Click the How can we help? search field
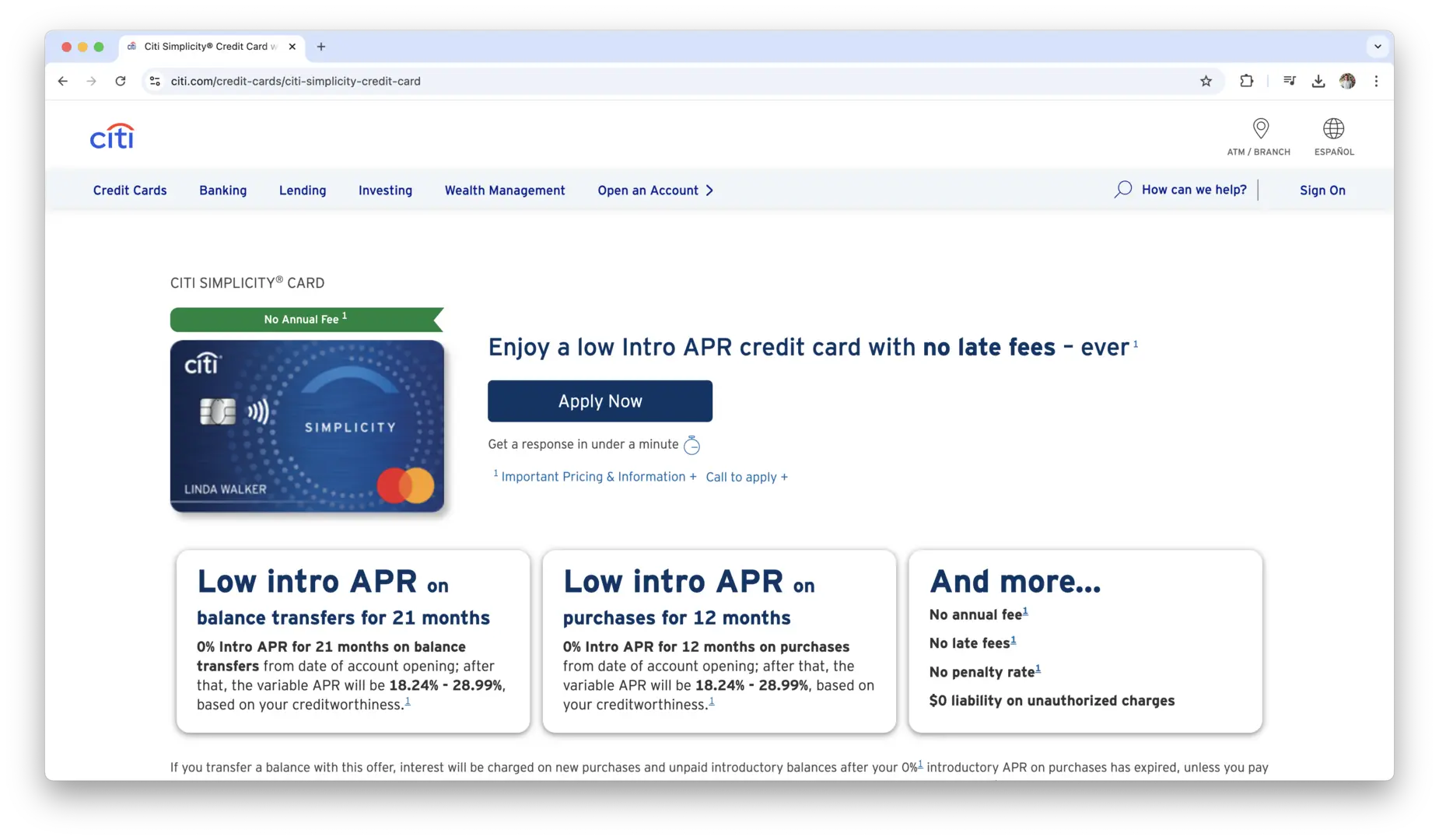1439x840 pixels. coord(1194,190)
